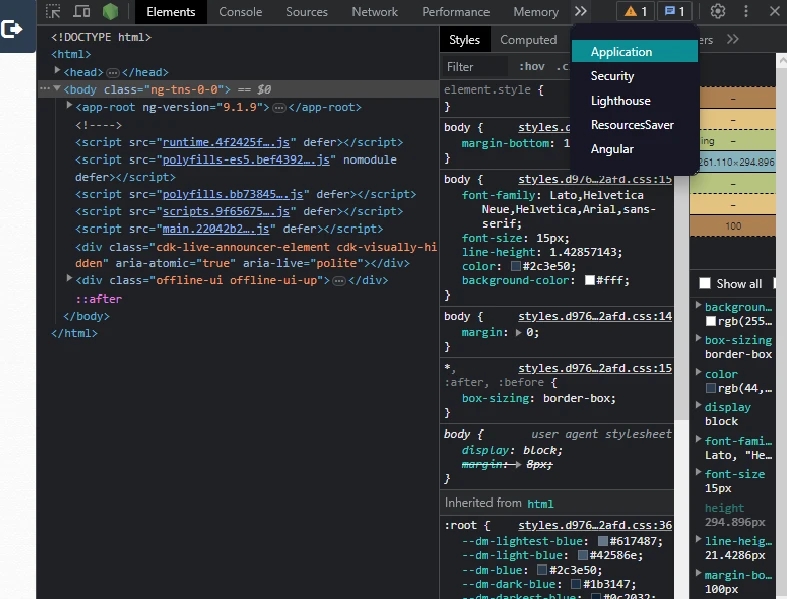Open styles.d976 css:14 source link
Screen dimensions: 787x599
coord(595,316)
